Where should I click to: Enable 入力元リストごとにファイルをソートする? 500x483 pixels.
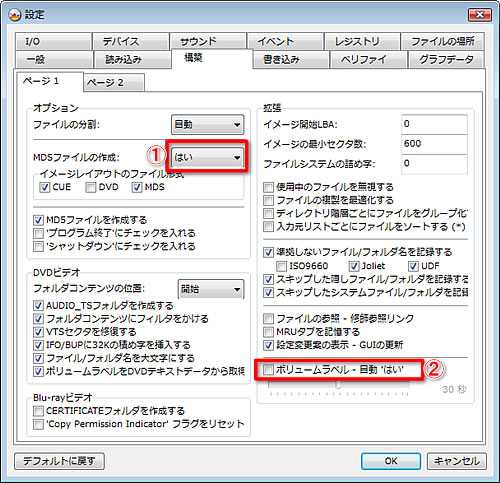pos(268,227)
